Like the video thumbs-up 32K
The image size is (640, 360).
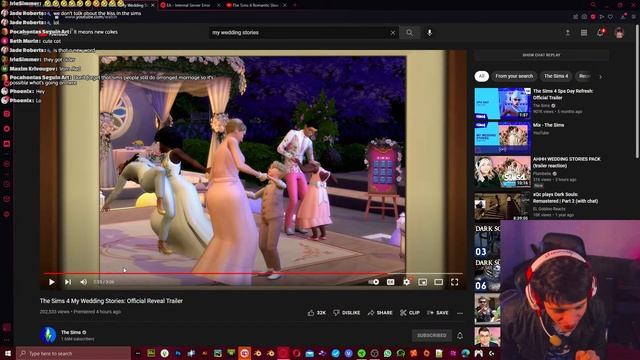tap(317, 313)
